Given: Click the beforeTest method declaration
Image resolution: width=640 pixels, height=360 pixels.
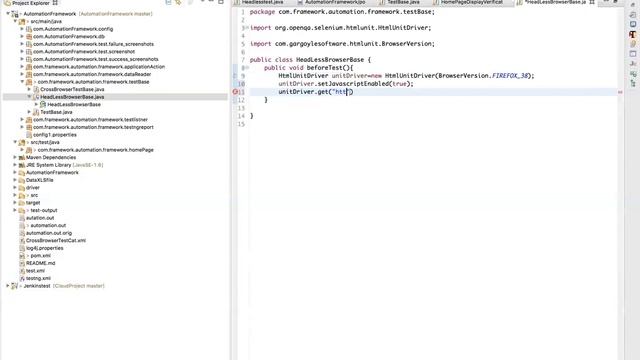Looking at the screenshot, I should pos(308,68).
